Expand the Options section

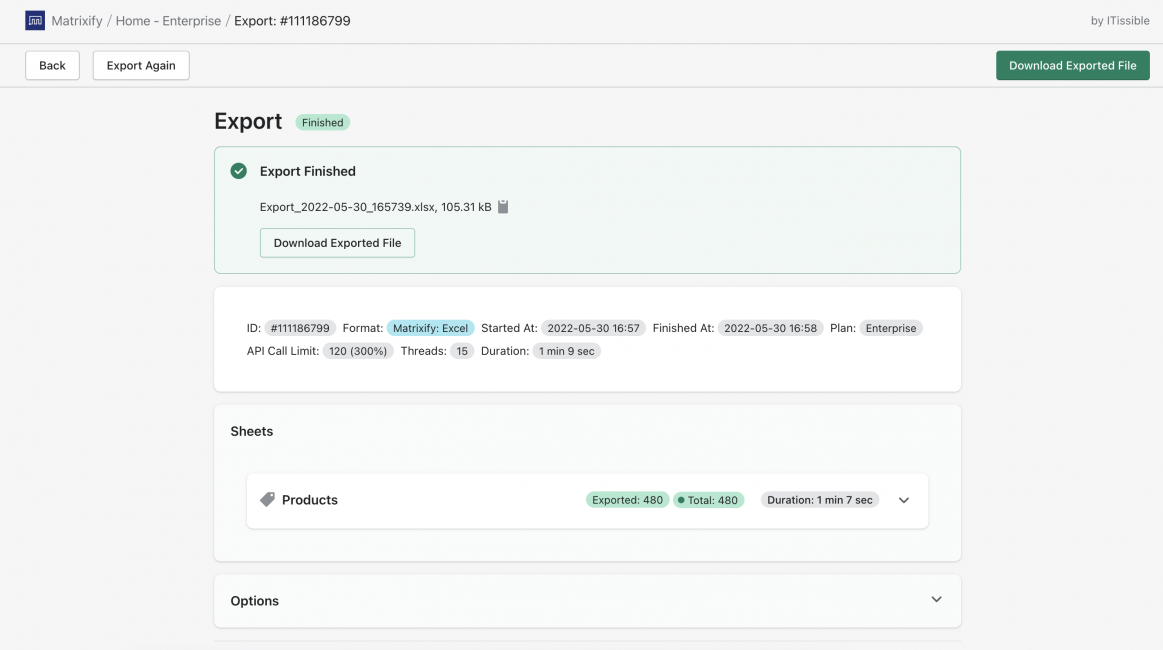point(936,599)
